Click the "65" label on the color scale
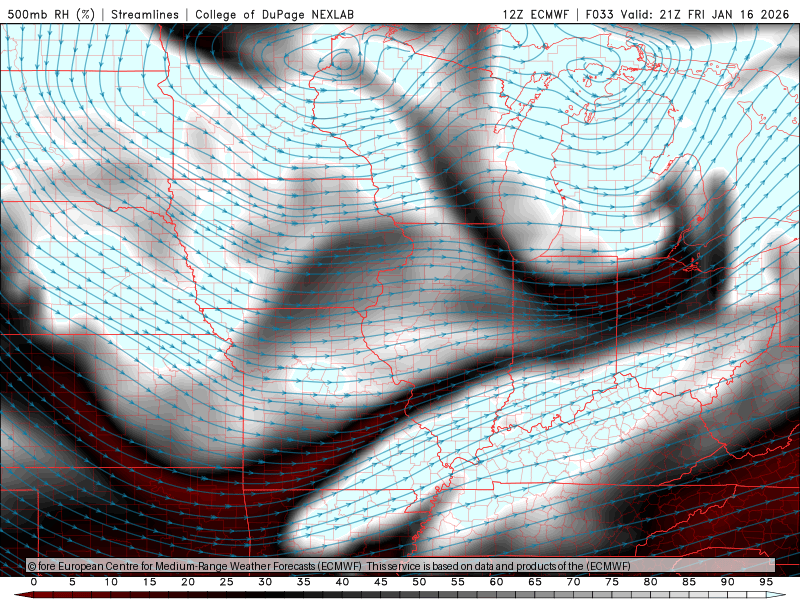This screenshot has width=800, height=600. (x=535, y=582)
